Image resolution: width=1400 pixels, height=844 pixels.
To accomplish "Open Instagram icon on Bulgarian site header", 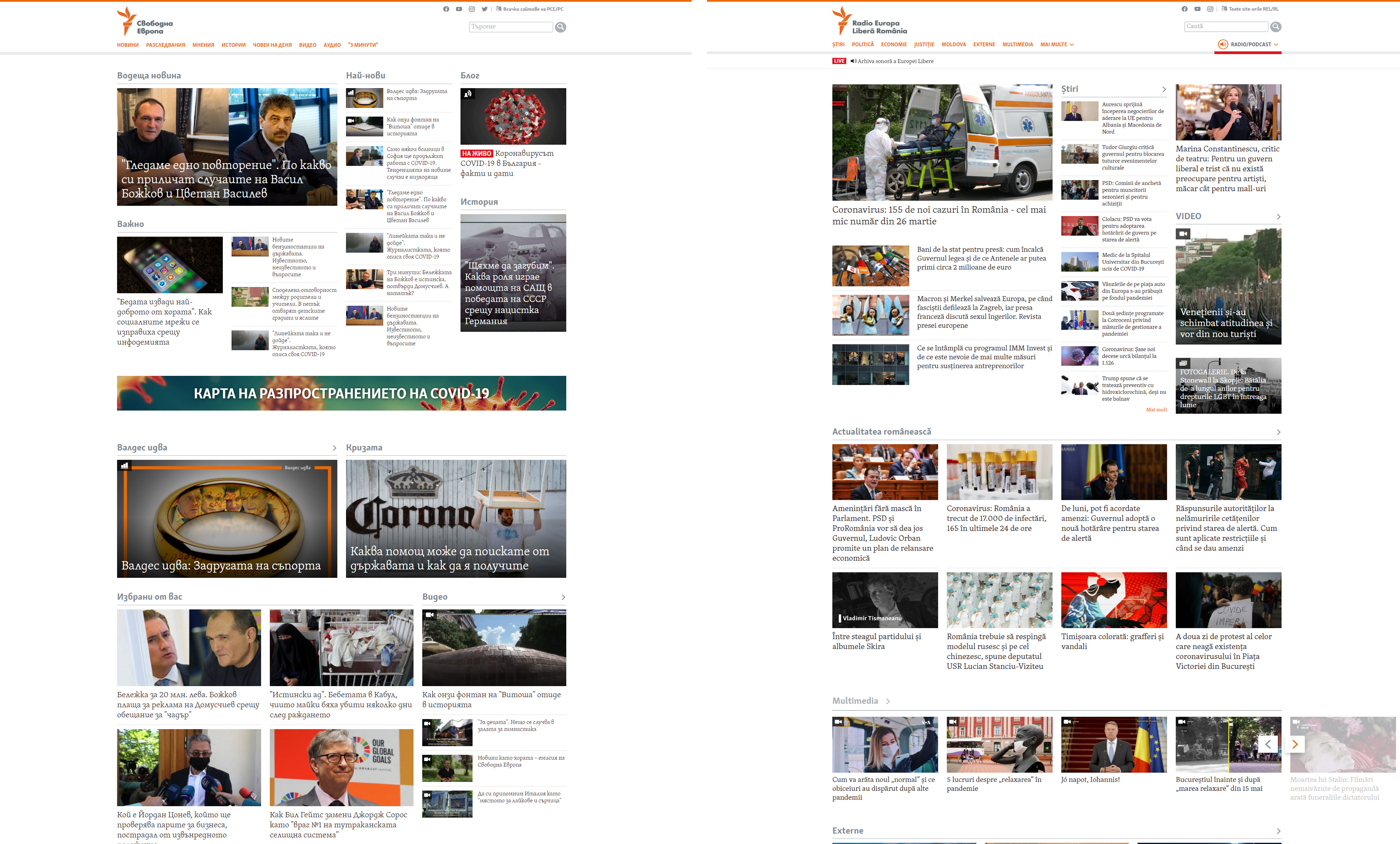I will [x=472, y=9].
